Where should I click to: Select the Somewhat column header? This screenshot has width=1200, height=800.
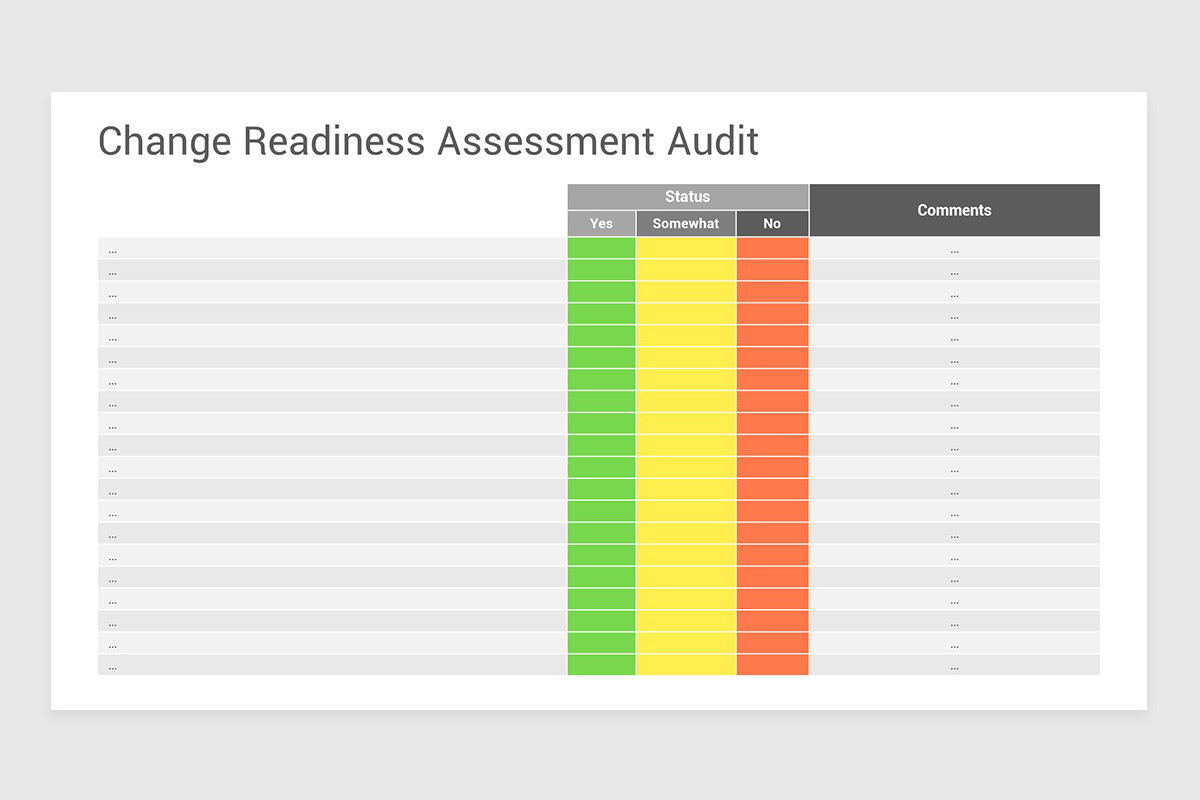point(686,223)
